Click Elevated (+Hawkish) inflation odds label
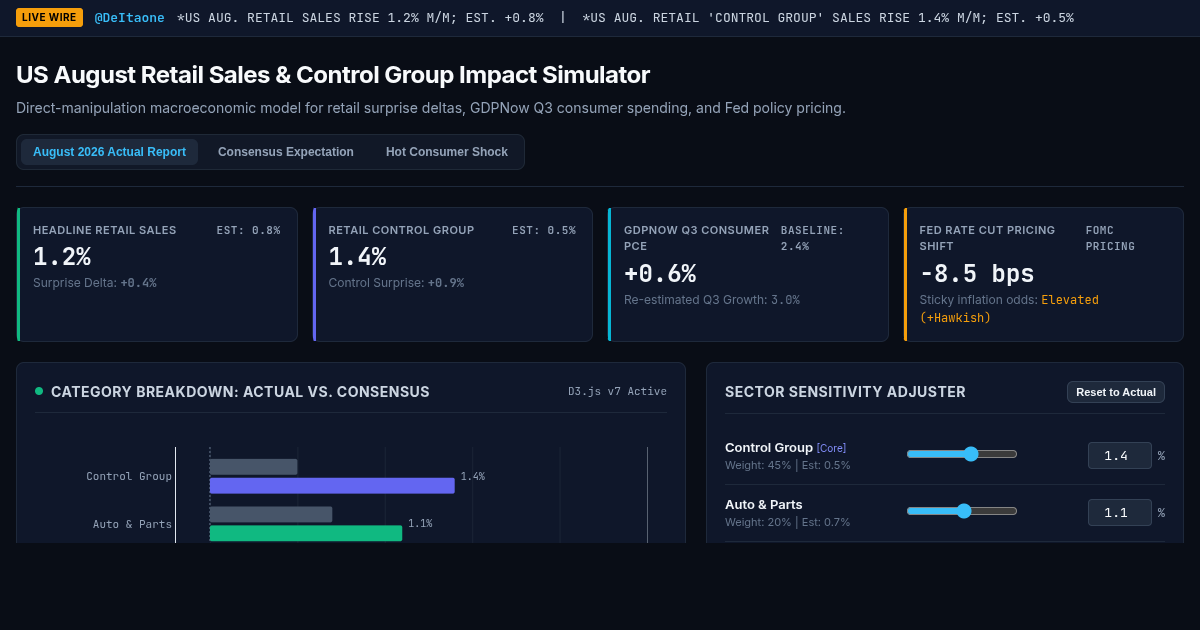This screenshot has height=630, width=1200. coord(1009,308)
